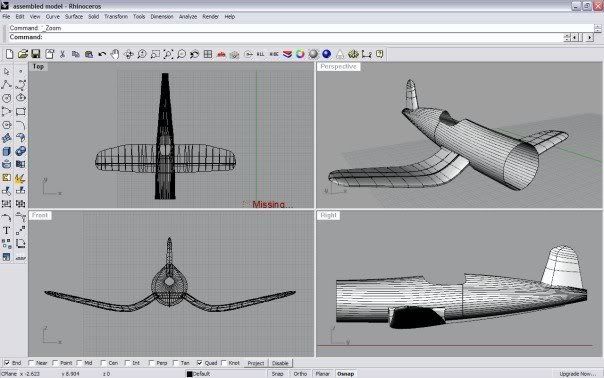Click the Project osnap button
This screenshot has width=604, height=378.
(x=256, y=363)
